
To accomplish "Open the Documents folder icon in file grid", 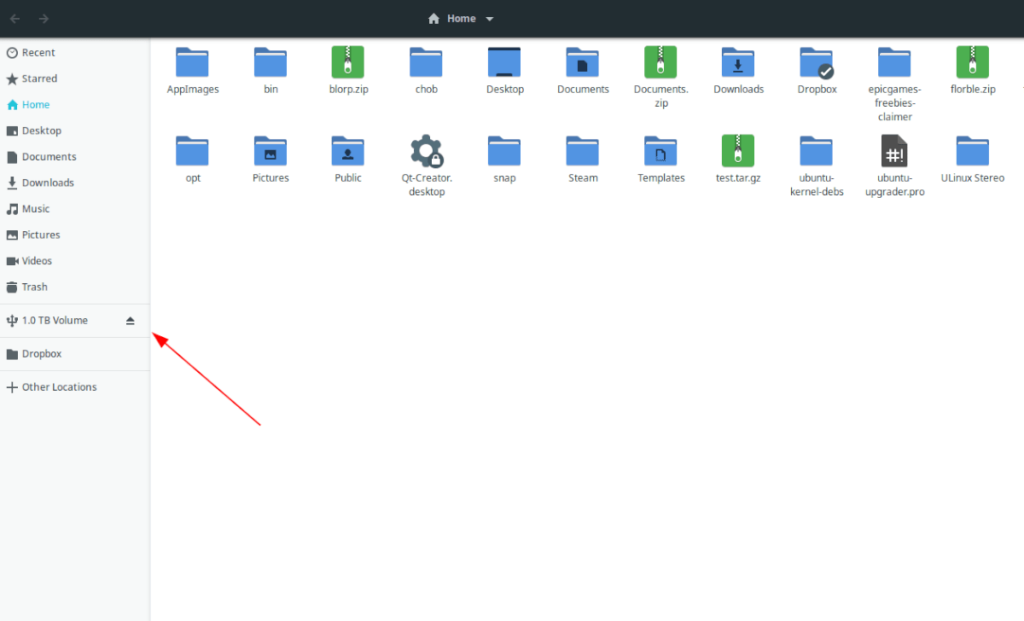I will (583, 63).
